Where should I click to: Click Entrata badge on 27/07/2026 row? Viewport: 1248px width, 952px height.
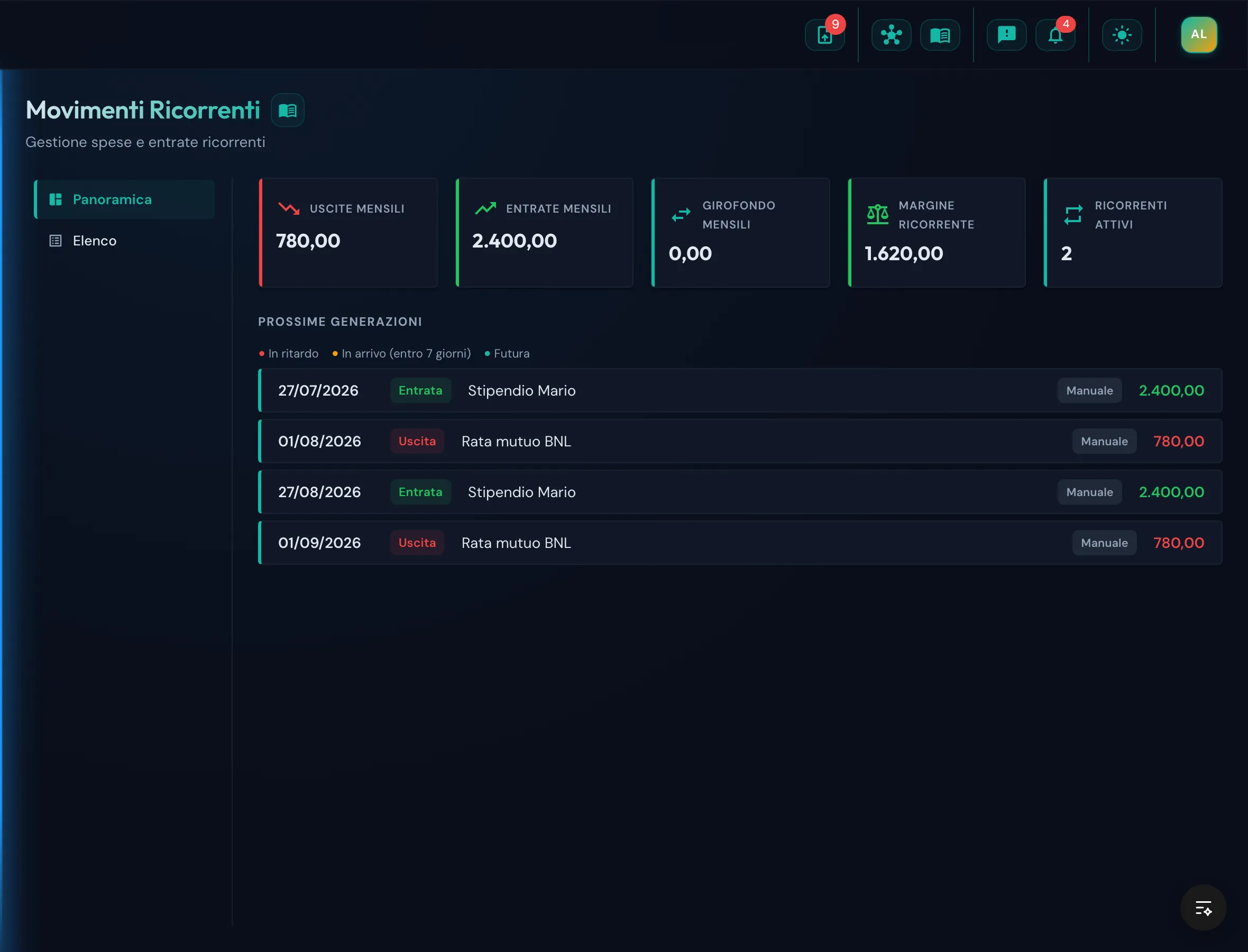click(420, 390)
